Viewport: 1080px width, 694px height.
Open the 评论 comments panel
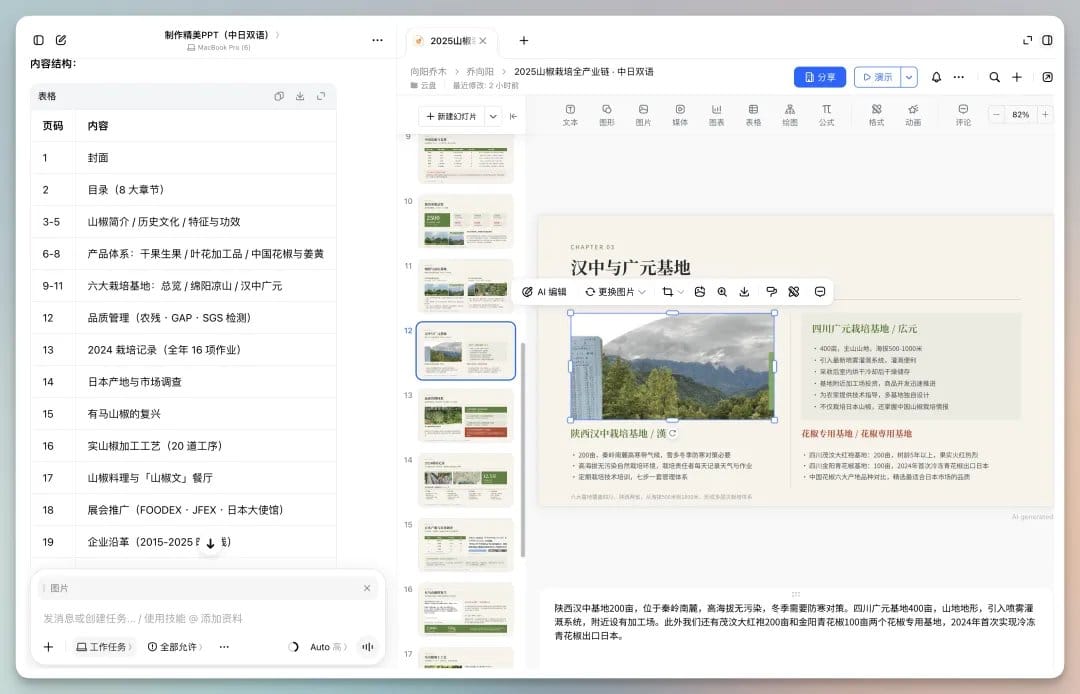963,115
